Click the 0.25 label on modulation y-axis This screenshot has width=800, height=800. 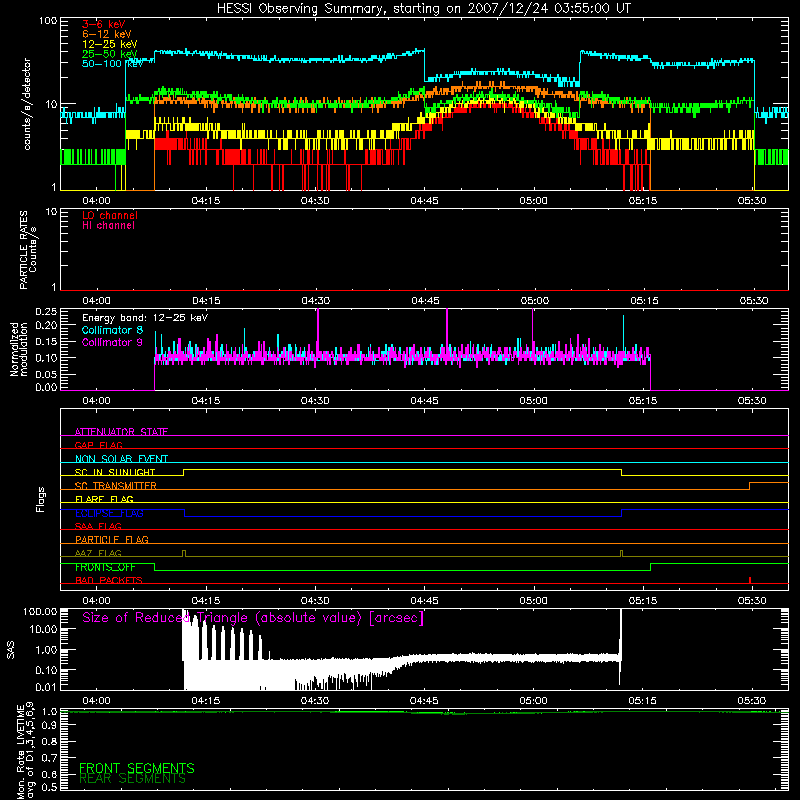pos(46,311)
